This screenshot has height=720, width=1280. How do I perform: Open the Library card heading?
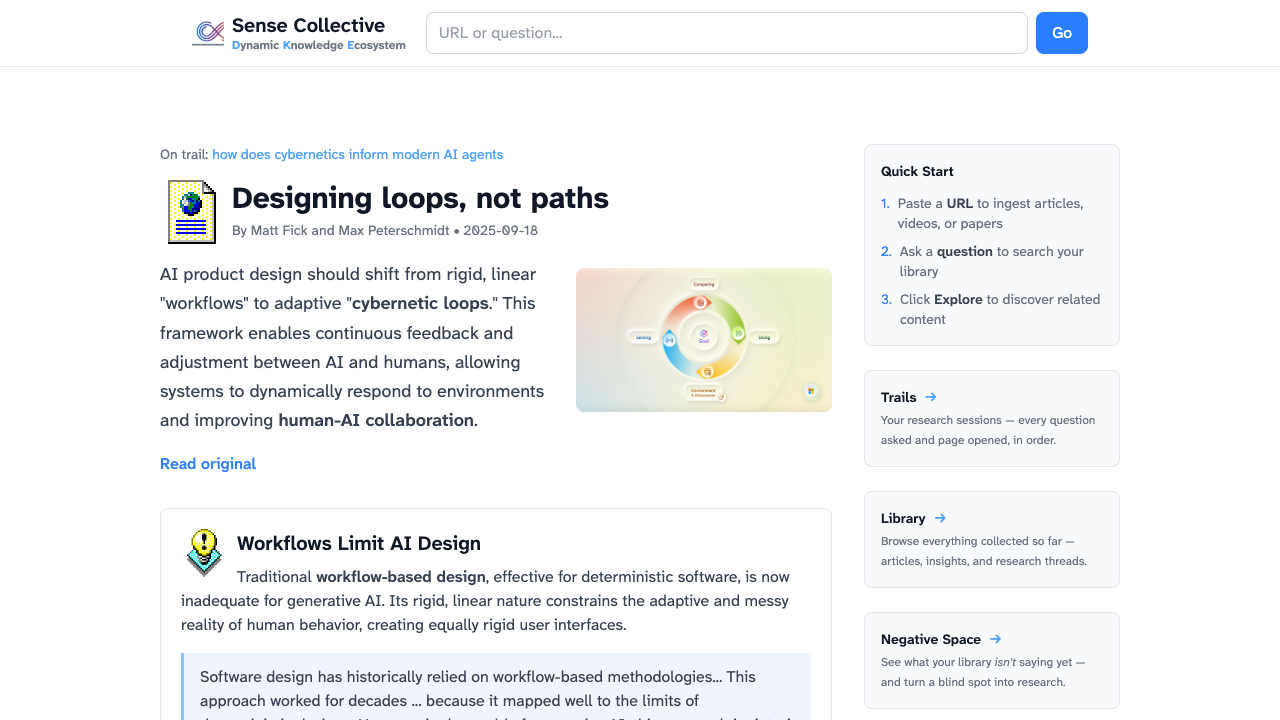click(x=903, y=518)
